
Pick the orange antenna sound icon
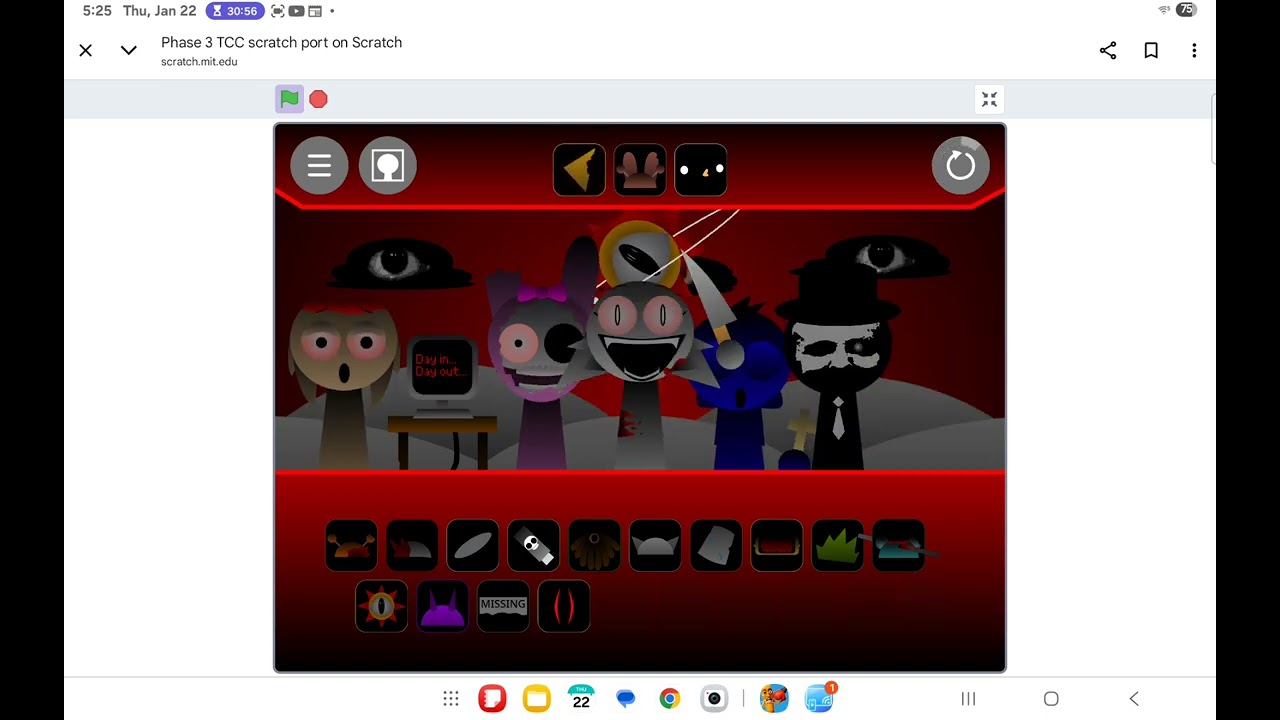coord(351,546)
